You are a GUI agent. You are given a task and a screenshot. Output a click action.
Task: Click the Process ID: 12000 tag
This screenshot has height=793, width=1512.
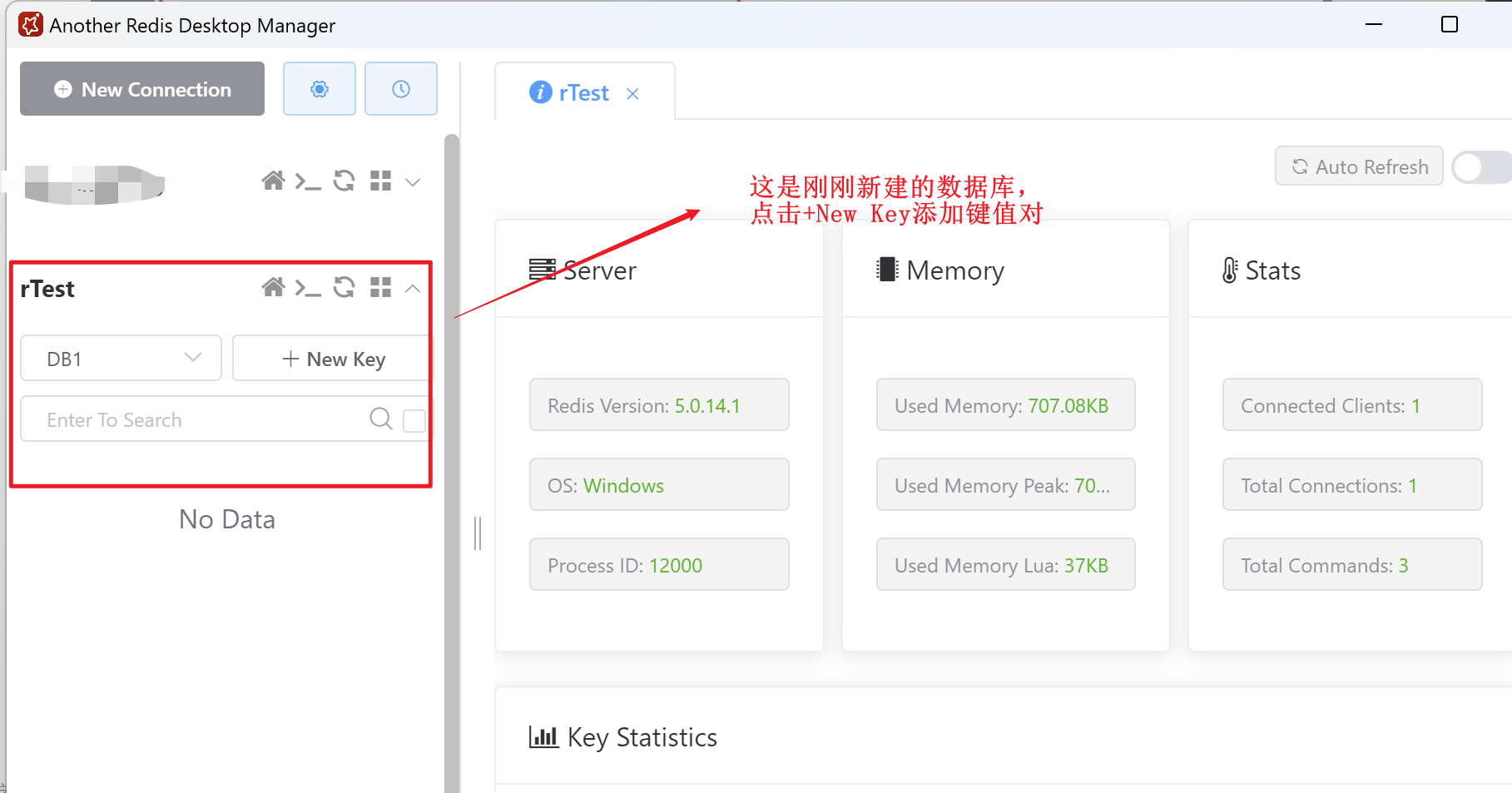tap(659, 565)
